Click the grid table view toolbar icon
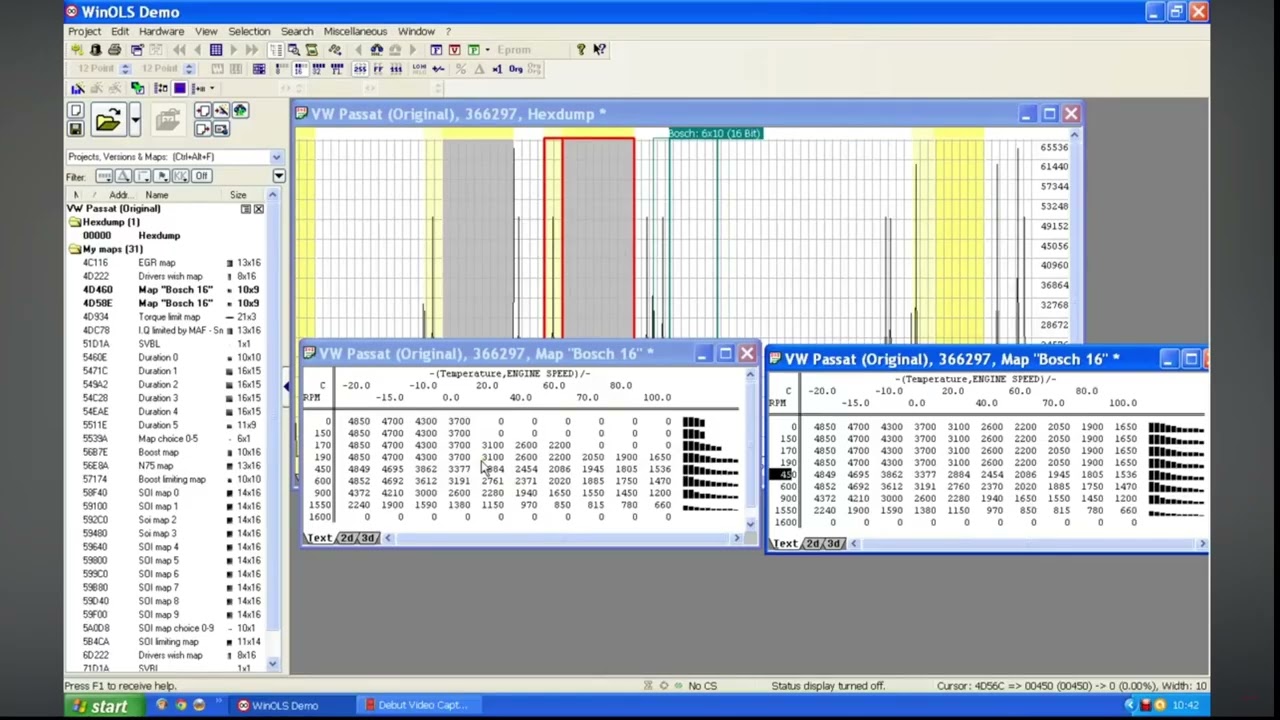Screen dimensions: 1280x720 coord(216,49)
